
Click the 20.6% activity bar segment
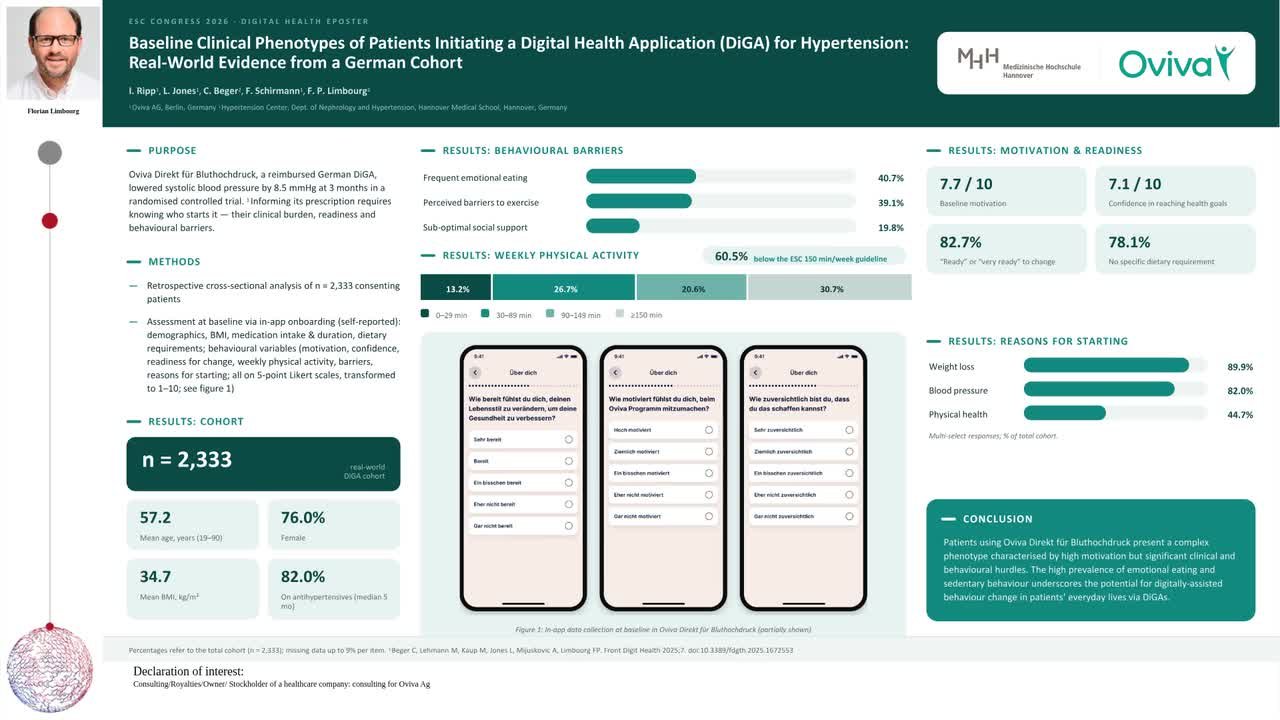coord(692,288)
